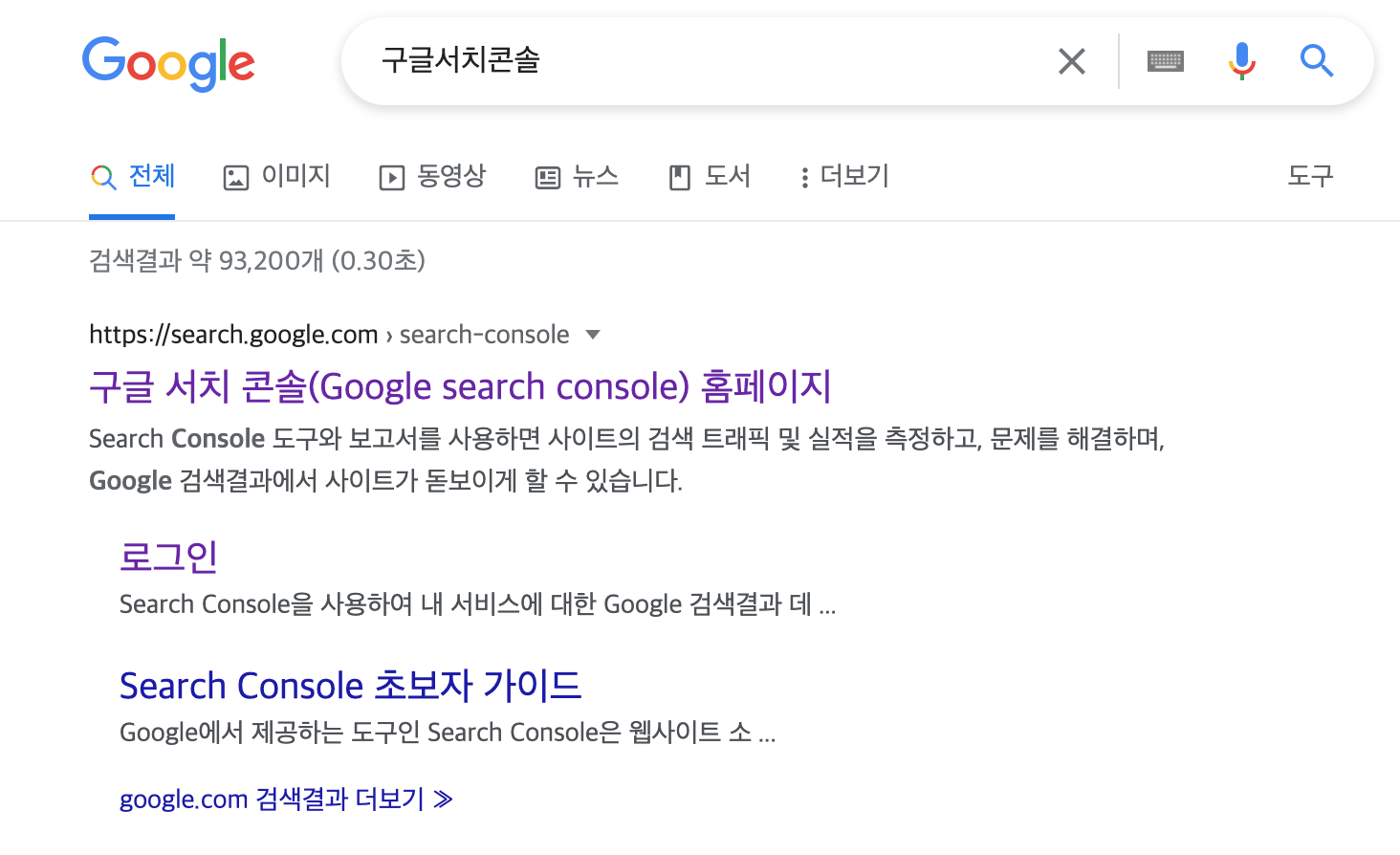Image resolution: width=1400 pixels, height=855 pixels.
Task: Click google.com 검색결과 더보기 link
Action: coord(286,799)
